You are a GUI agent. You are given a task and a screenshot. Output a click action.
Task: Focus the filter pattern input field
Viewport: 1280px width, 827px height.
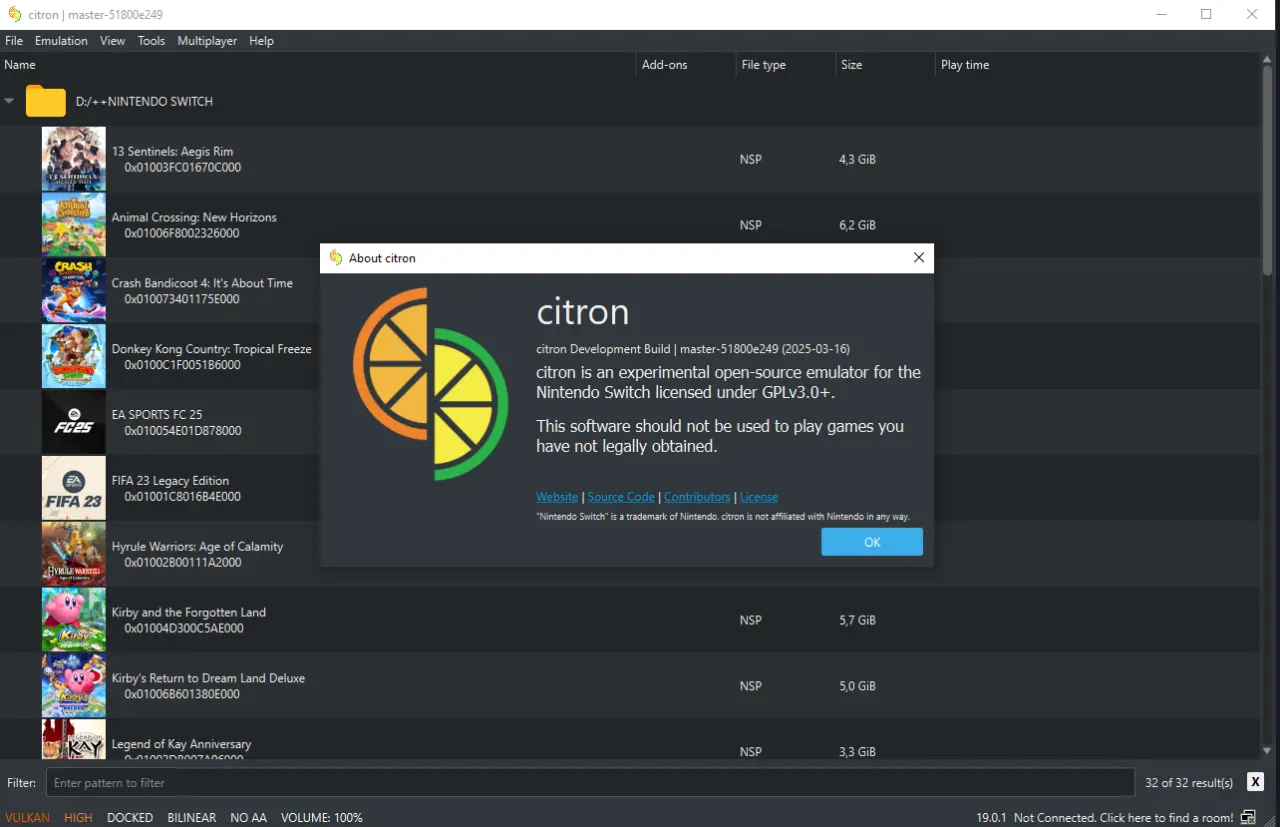coord(590,783)
